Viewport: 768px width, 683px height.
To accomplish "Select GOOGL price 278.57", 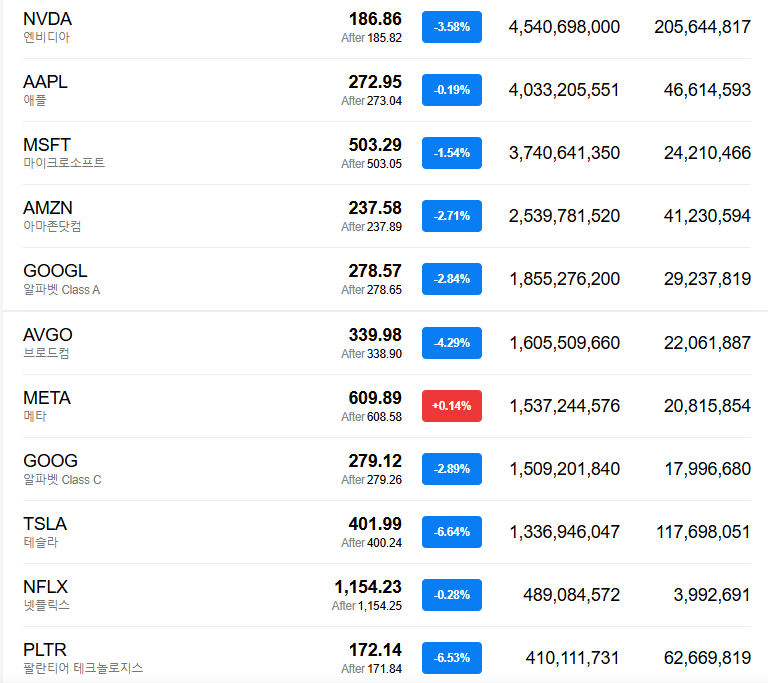I will pos(375,271).
